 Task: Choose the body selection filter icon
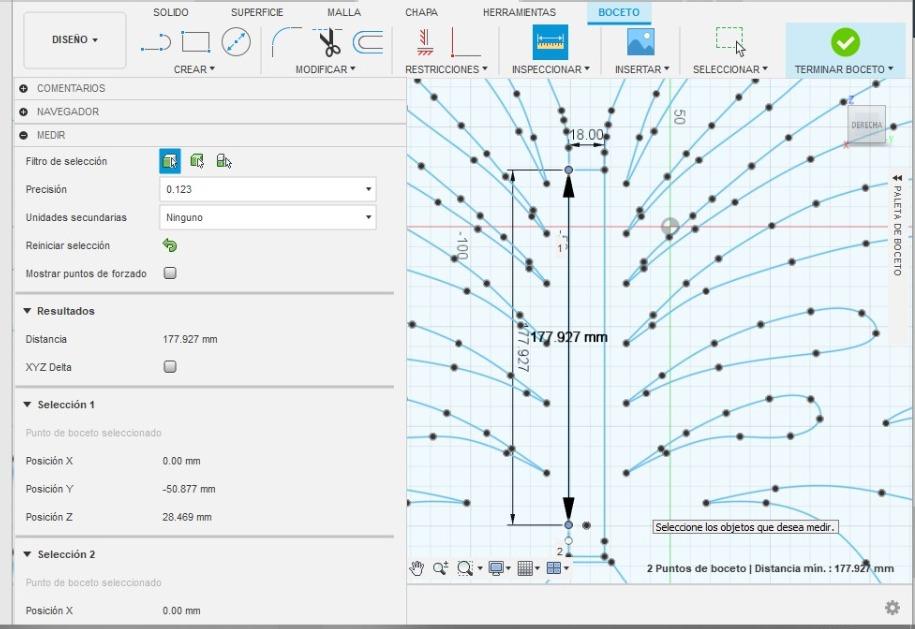click(170, 161)
